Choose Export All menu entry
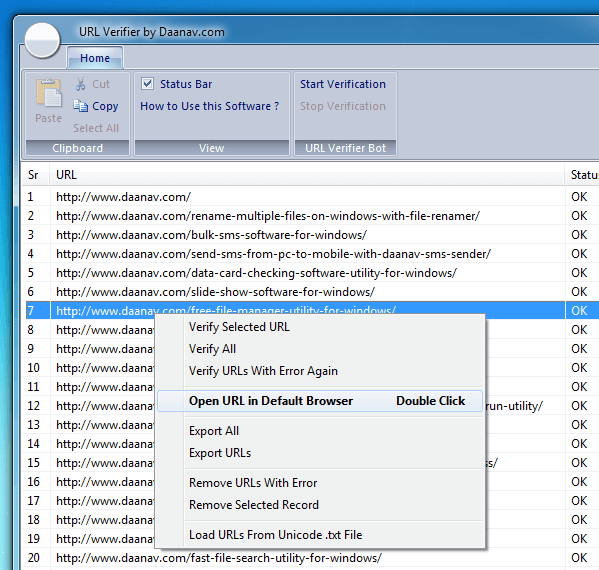The image size is (599, 570). [320, 431]
